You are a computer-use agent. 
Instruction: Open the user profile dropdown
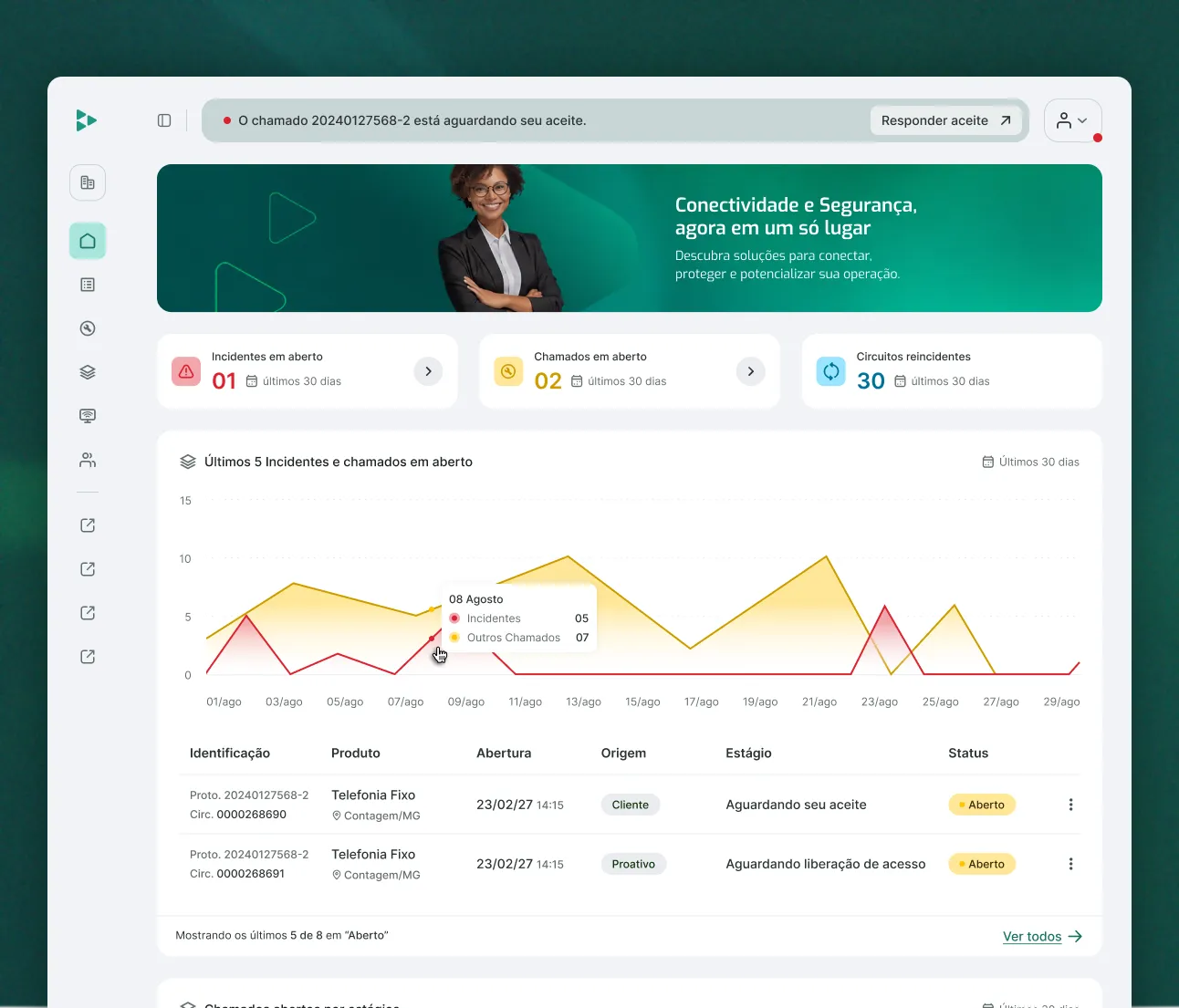(x=1072, y=120)
